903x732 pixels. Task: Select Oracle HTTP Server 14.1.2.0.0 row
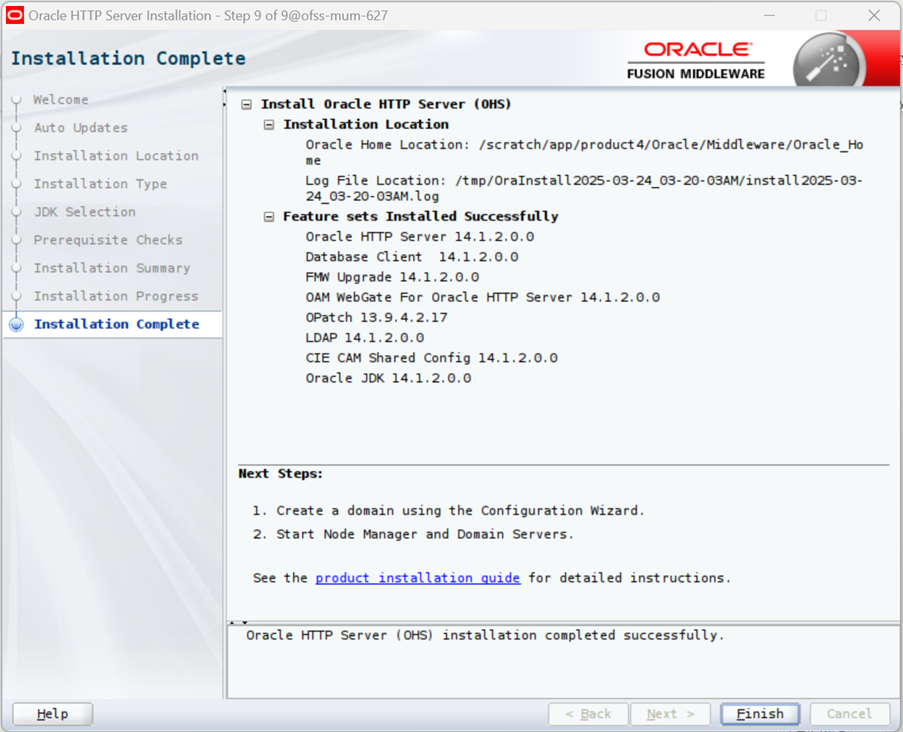(x=419, y=237)
